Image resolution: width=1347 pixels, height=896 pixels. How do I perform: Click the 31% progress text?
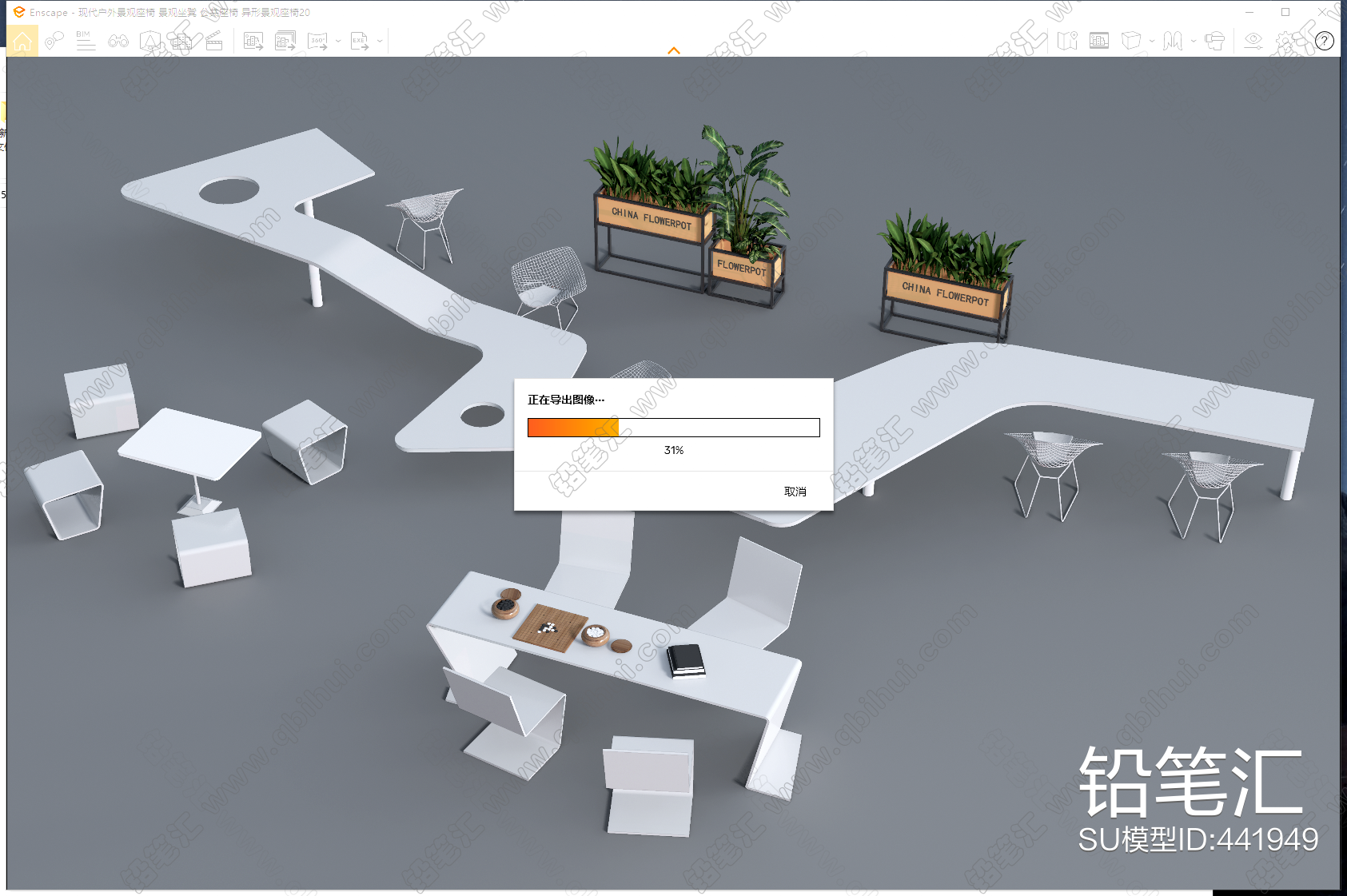pyautogui.click(x=674, y=450)
